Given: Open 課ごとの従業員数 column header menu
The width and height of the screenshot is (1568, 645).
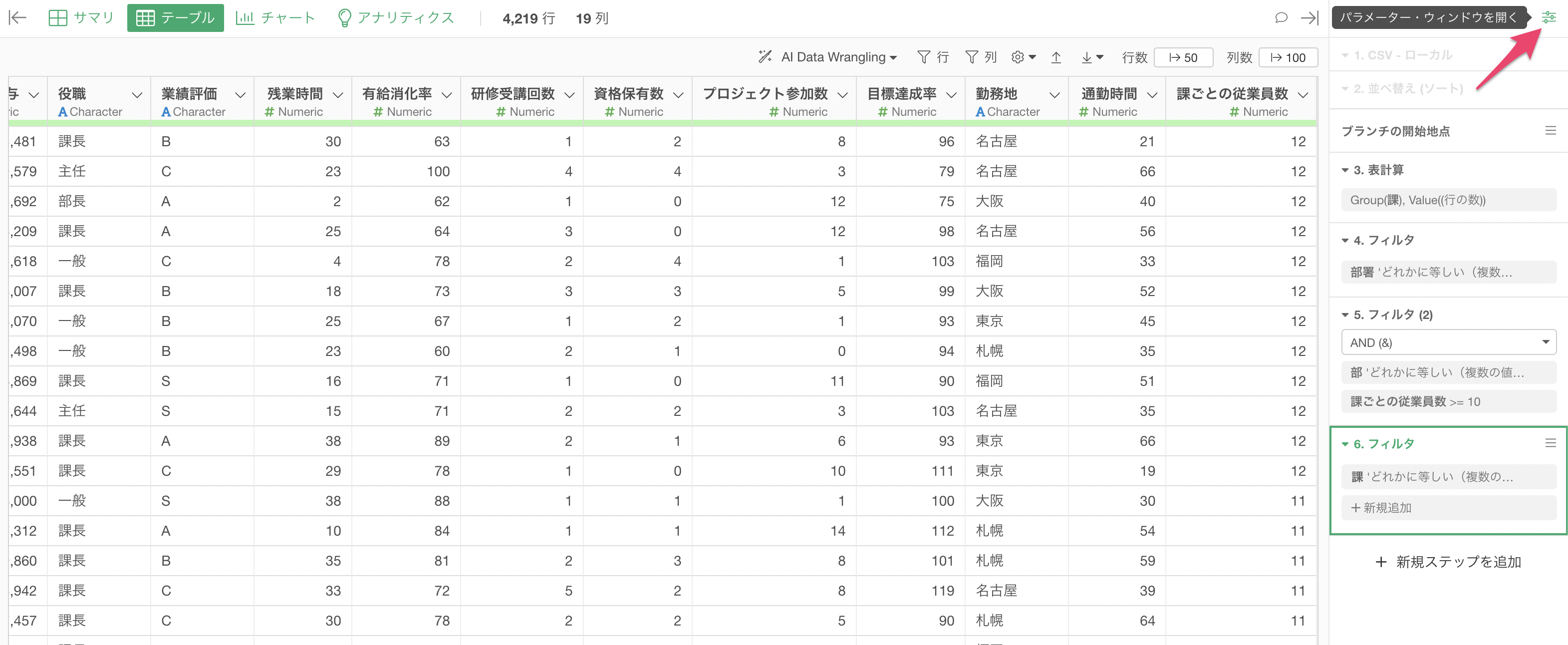Looking at the screenshot, I should coord(1303,95).
